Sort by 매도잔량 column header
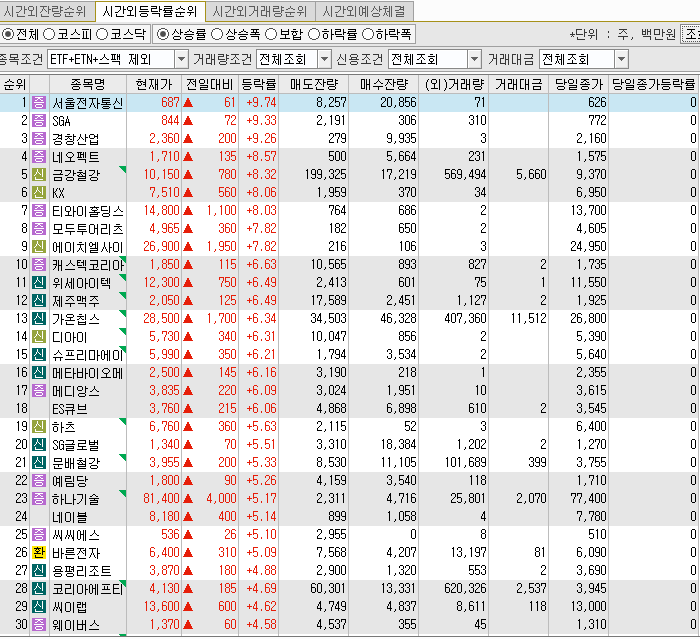Screen dimensions: 700x639 pyautogui.click(x=313, y=84)
